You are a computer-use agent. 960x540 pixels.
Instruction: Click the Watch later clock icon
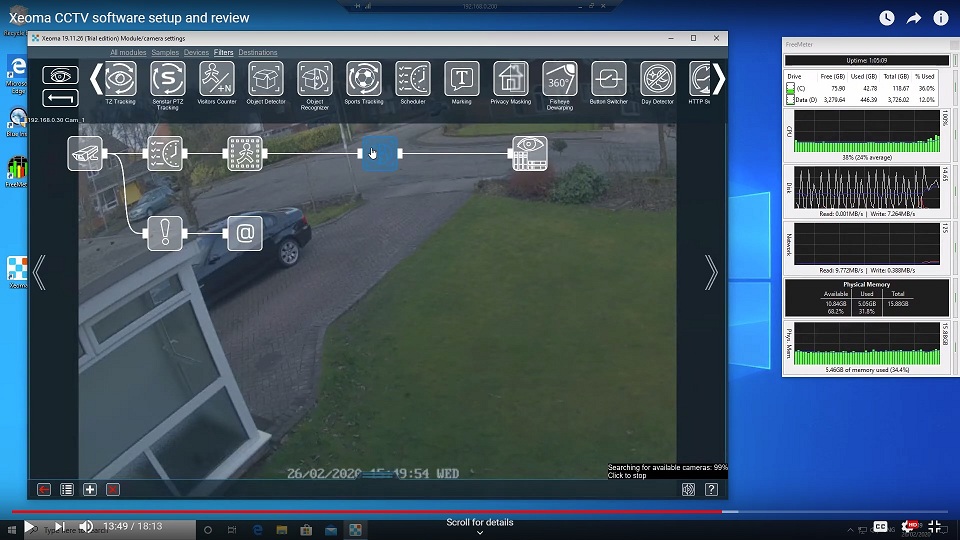click(x=887, y=18)
